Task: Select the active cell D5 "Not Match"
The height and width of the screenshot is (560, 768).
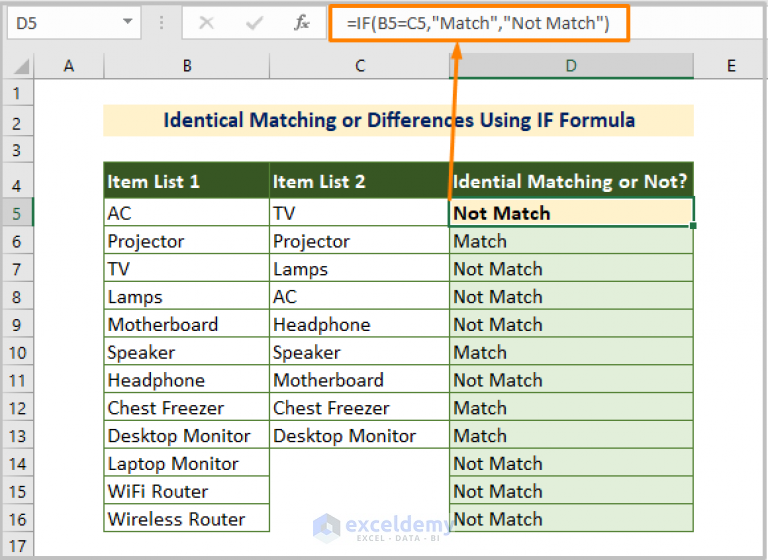Action: coord(571,213)
